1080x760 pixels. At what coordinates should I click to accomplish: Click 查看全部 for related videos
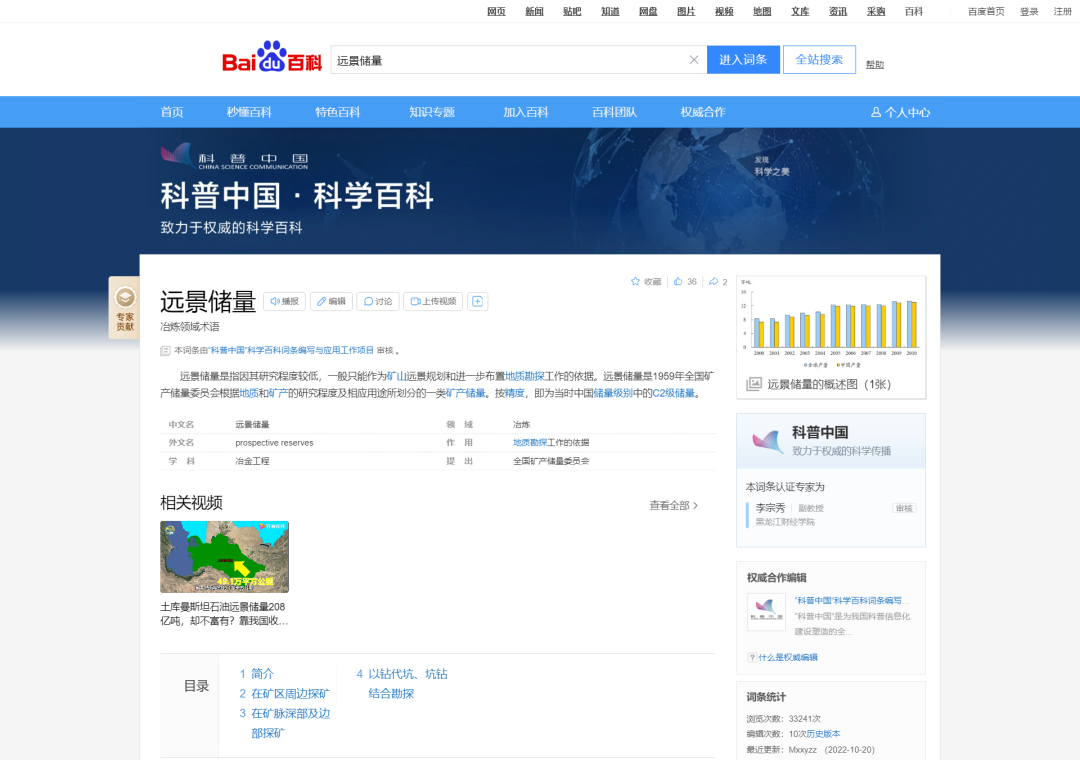point(674,505)
